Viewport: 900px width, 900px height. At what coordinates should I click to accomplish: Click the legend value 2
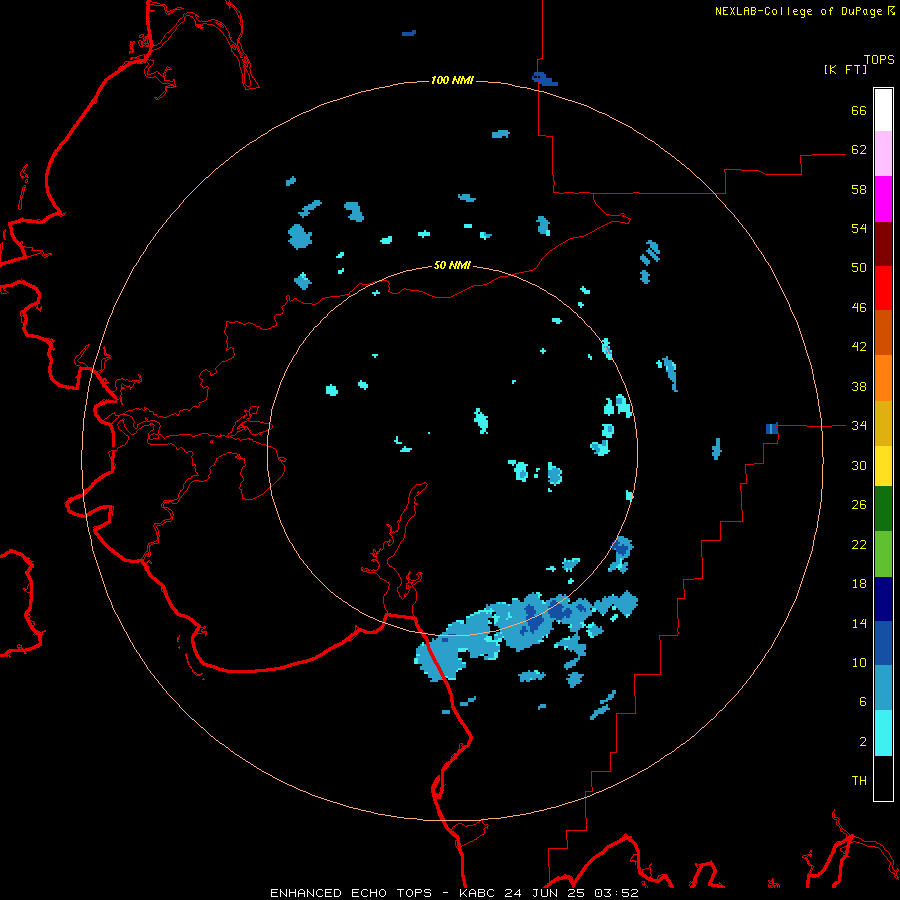(x=863, y=741)
